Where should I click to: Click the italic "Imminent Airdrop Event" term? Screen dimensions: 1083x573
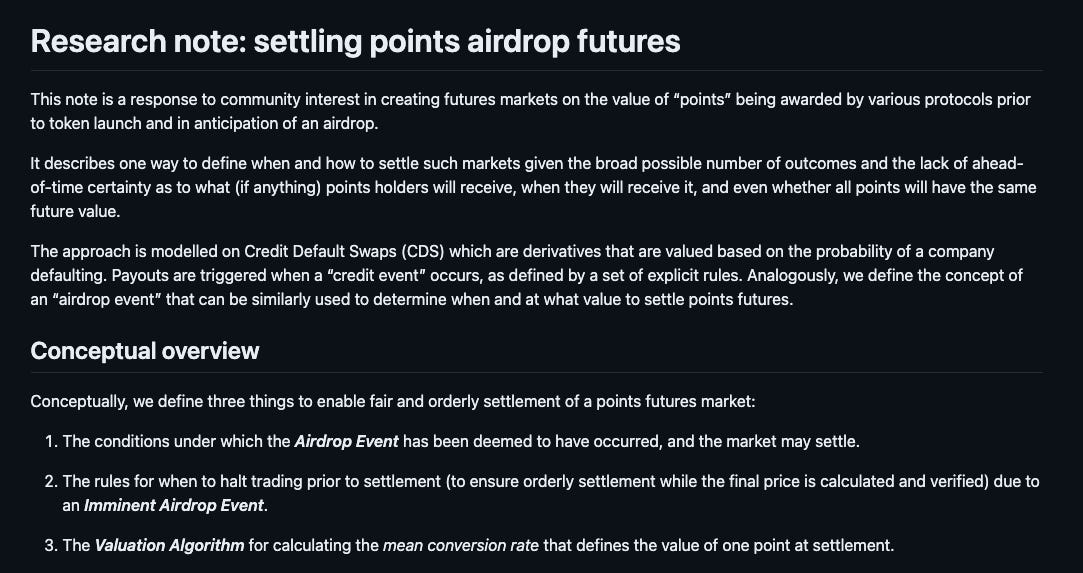click(x=173, y=505)
